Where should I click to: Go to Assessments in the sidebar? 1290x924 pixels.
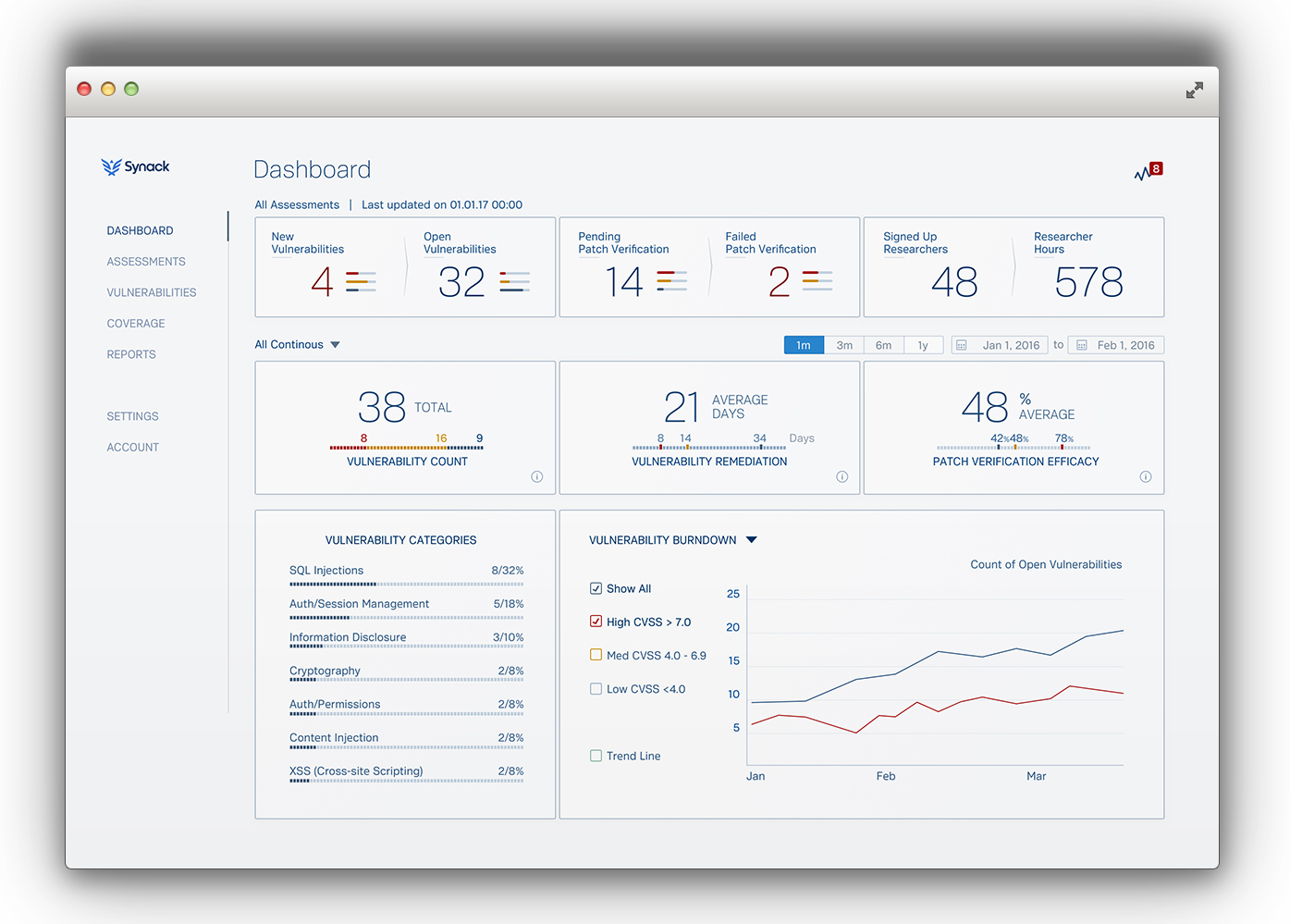pyautogui.click(x=146, y=262)
